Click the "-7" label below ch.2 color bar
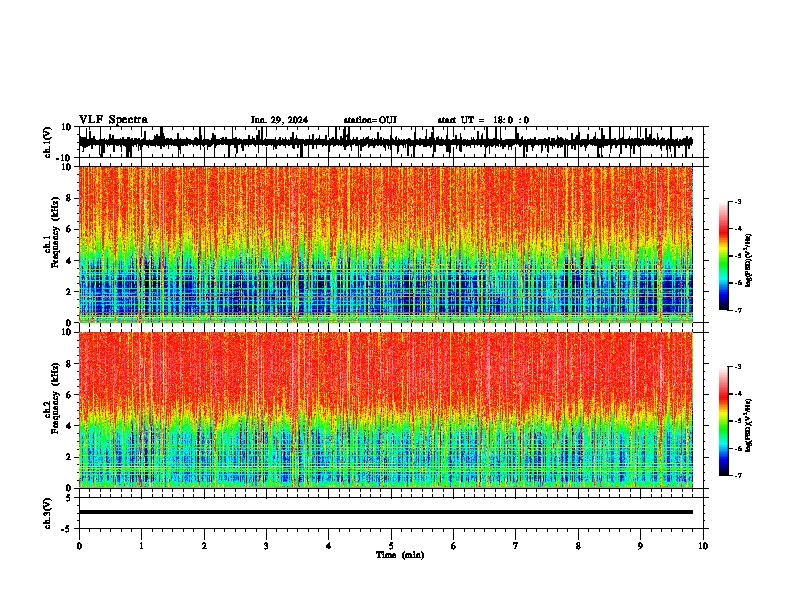This screenshot has width=792, height=612. tap(737, 476)
